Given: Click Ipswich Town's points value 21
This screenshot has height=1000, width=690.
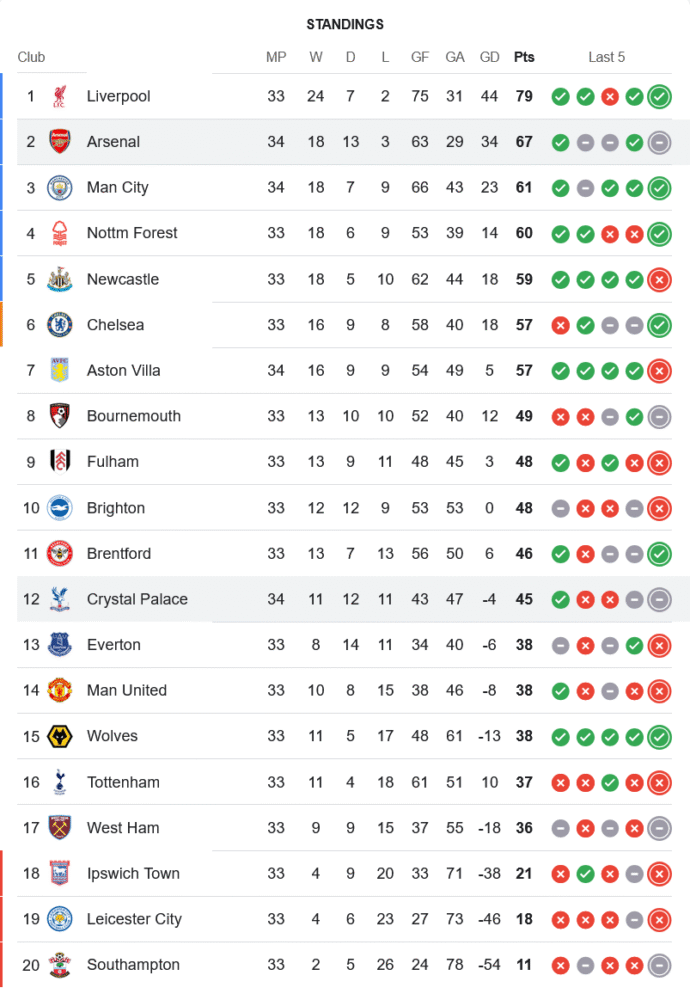Looking at the screenshot, I should 524,874.
